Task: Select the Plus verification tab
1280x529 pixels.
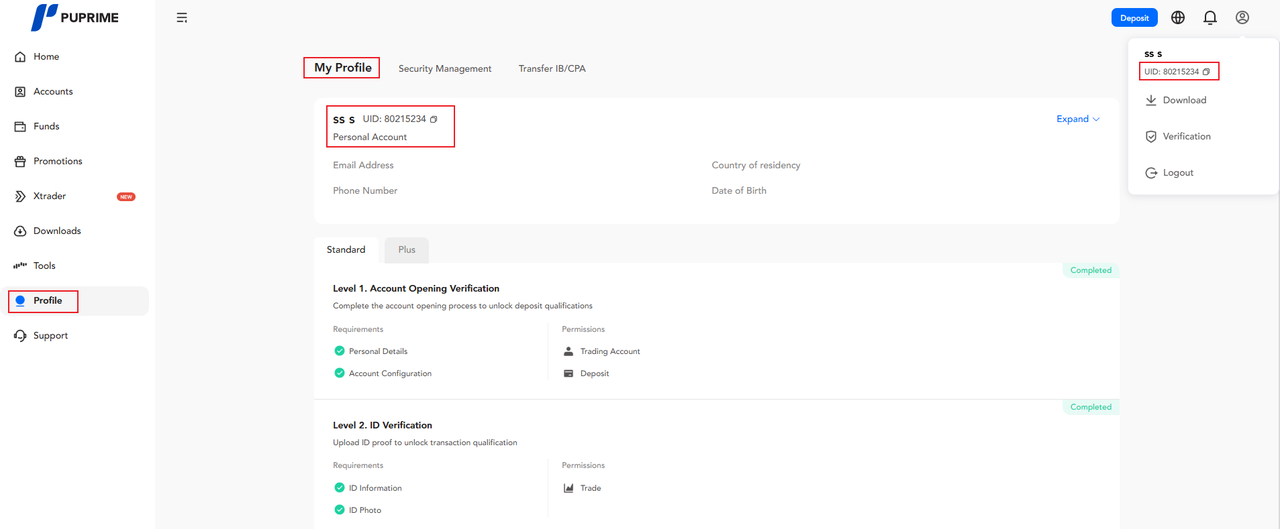Action: coord(407,250)
